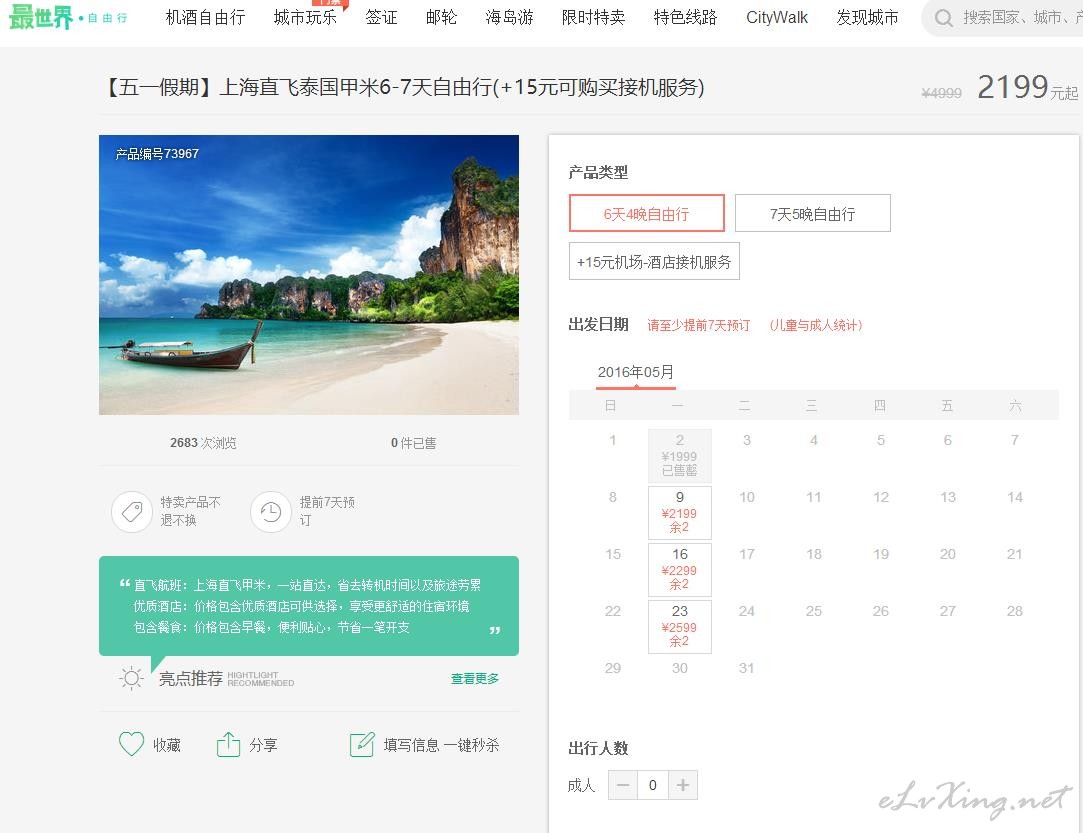Click the 0 件已售 sold count
The width and height of the screenshot is (1083, 833).
pyautogui.click(x=413, y=443)
